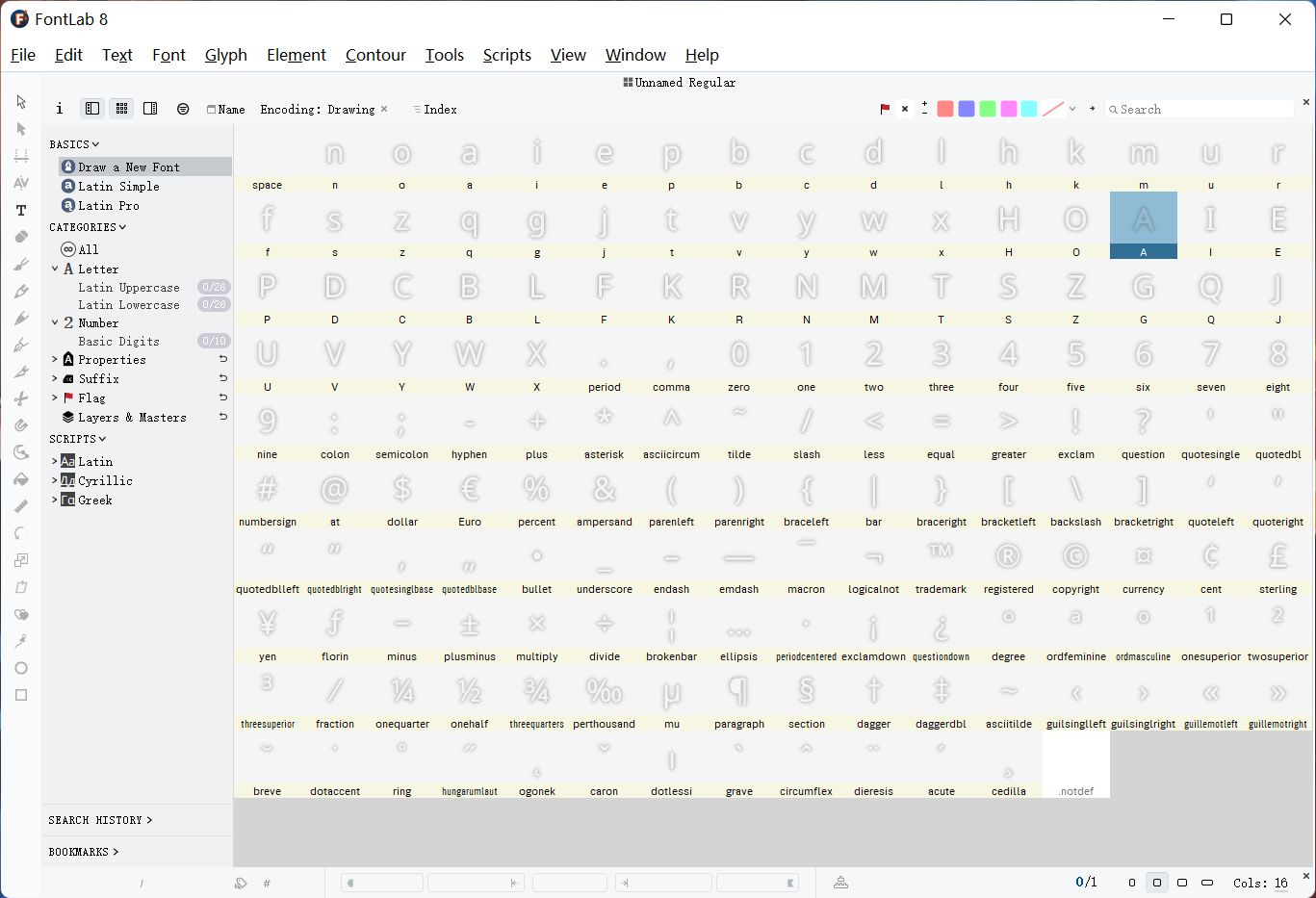Select smallest cell size option
The height and width of the screenshot is (898, 1316).
[1132, 883]
